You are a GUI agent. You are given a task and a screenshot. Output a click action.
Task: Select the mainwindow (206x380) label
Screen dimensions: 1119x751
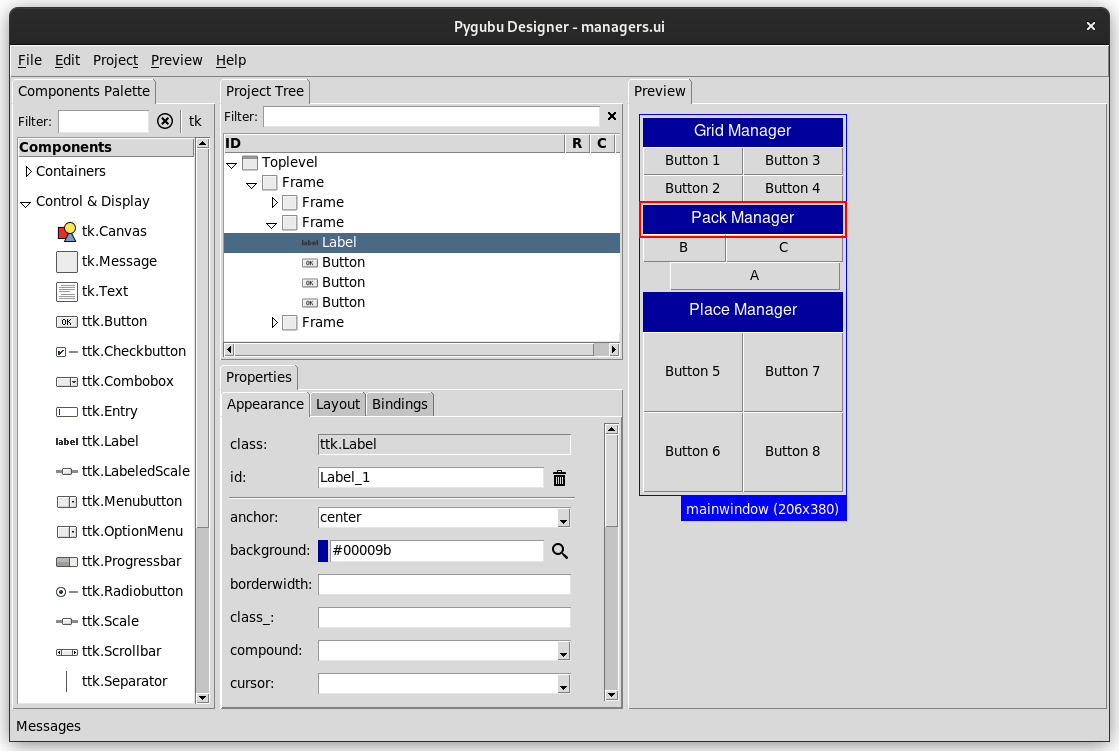(x=763, y=509)
